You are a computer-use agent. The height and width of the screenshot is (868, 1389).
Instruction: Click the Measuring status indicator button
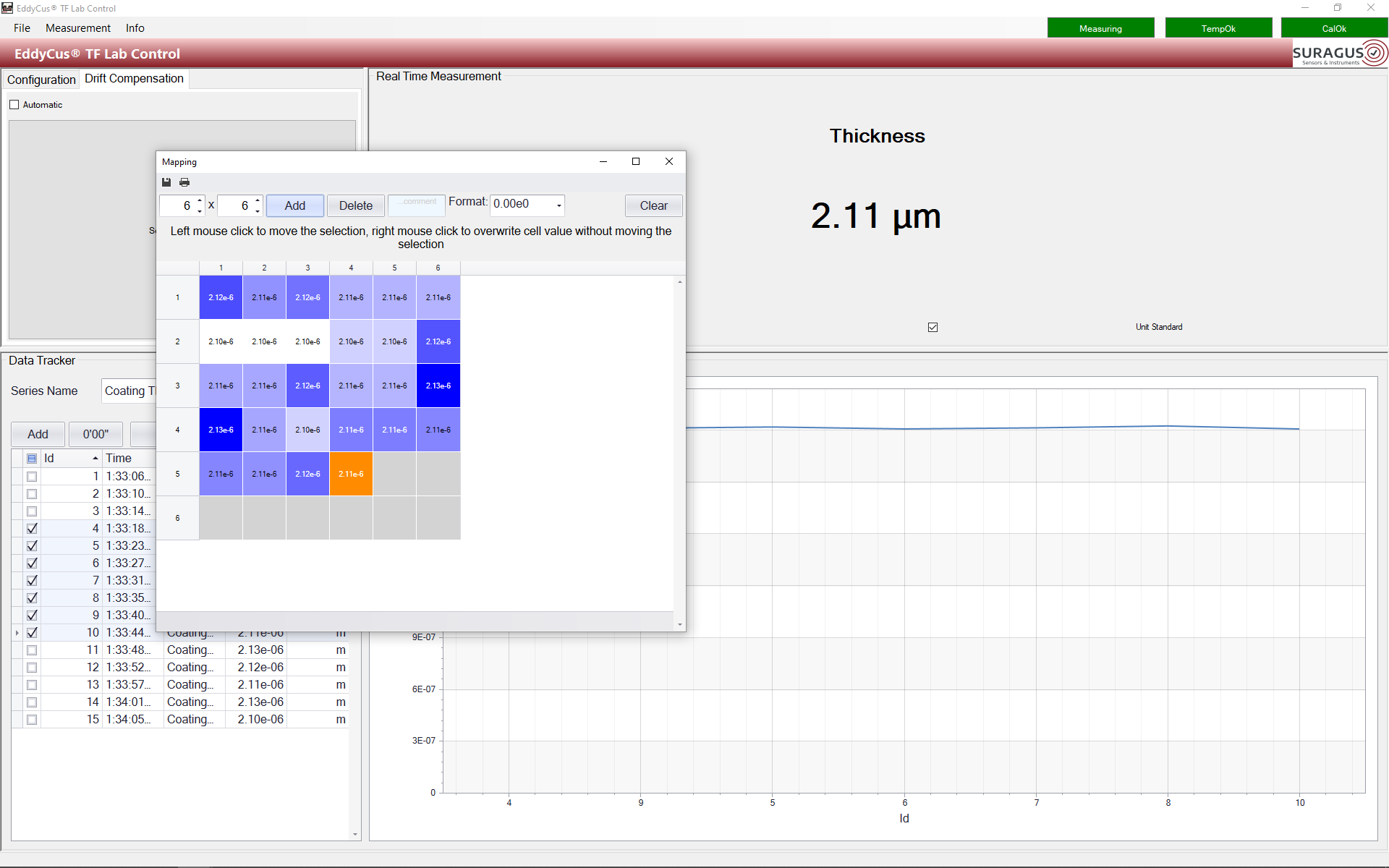[1101, 27]
